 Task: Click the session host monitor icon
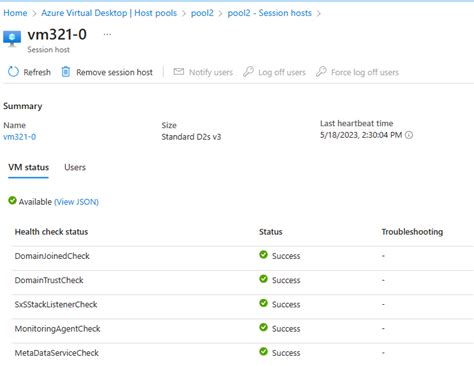[12, 39]
